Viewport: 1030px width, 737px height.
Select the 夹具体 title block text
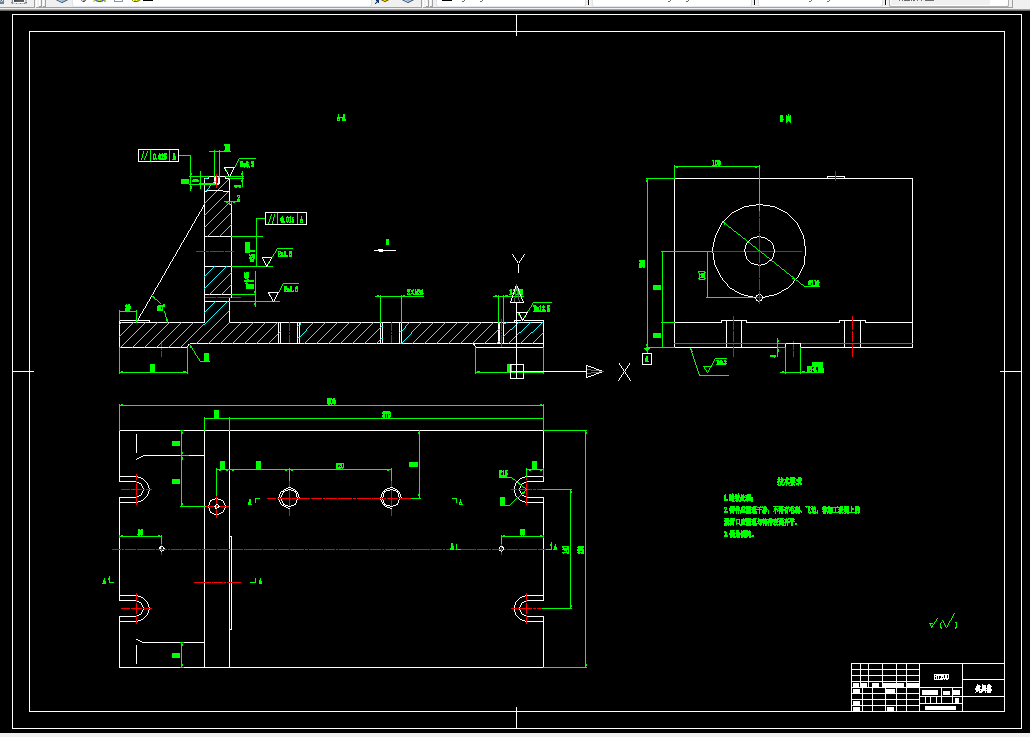point(983,688)
